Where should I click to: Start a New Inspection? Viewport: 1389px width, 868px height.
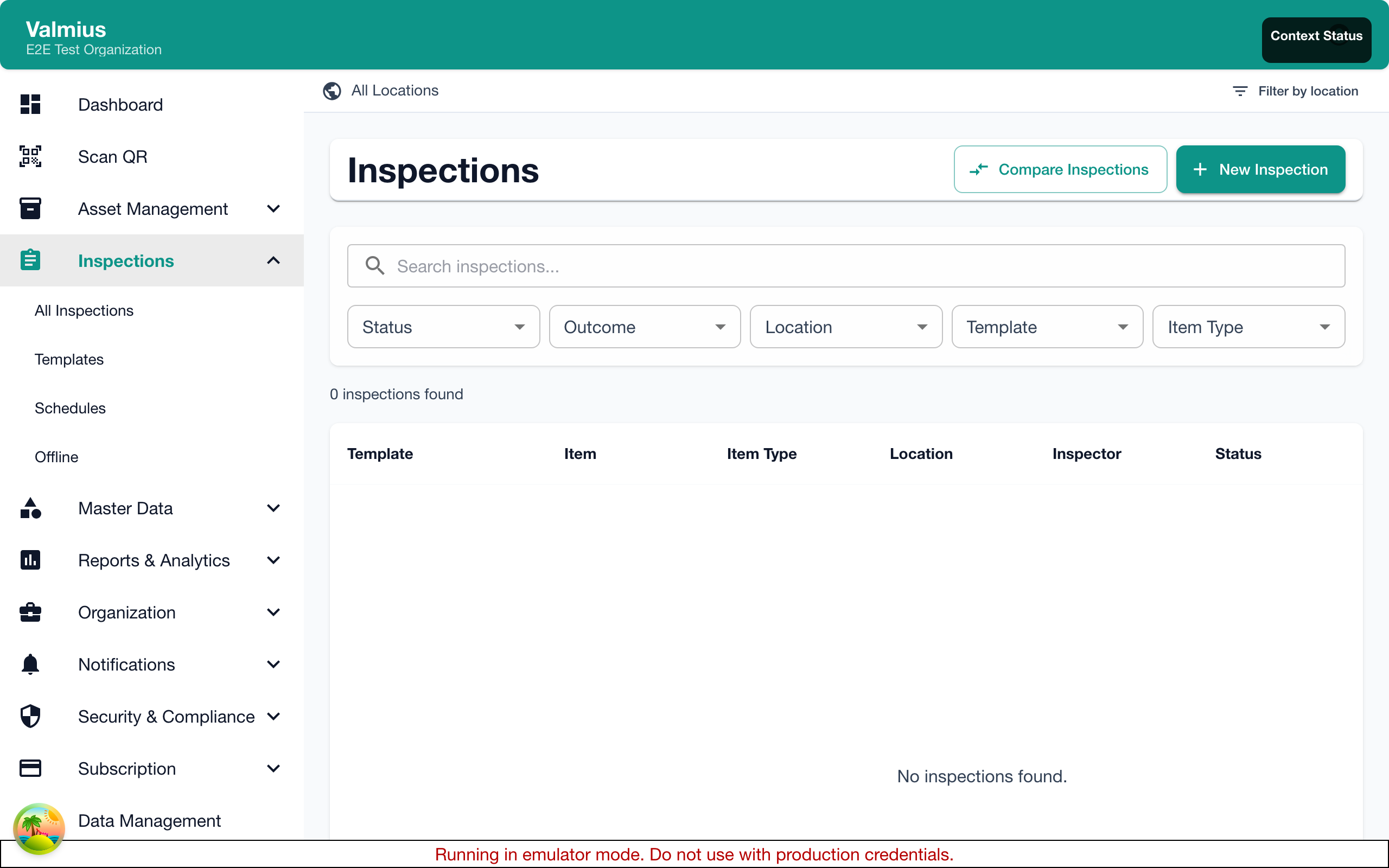coord(1260,169)
